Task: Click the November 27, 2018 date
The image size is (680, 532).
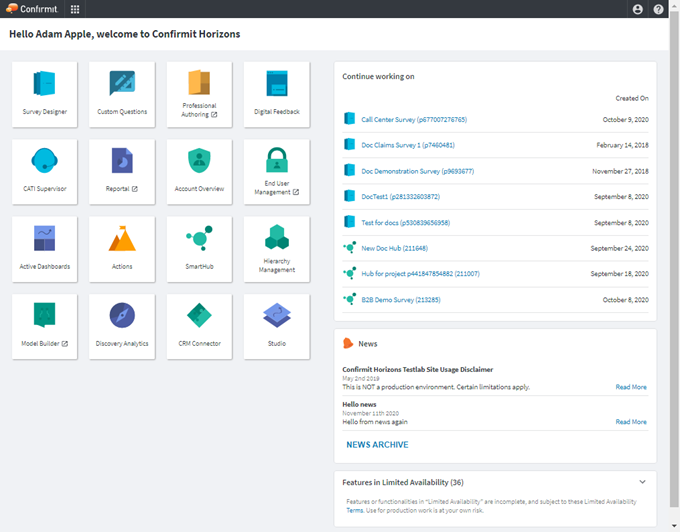Action: pyautogui.click(x=620, y=171)
